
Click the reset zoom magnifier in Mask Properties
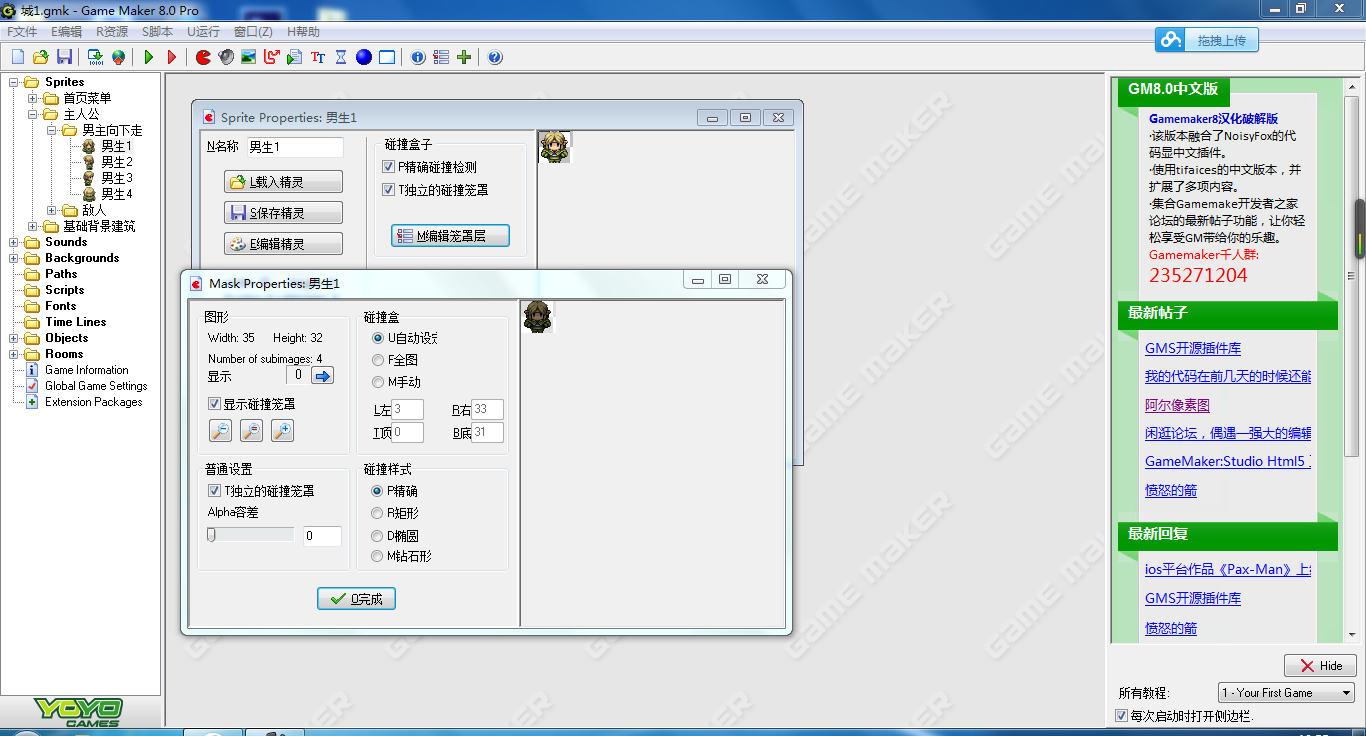click(251, 430)
